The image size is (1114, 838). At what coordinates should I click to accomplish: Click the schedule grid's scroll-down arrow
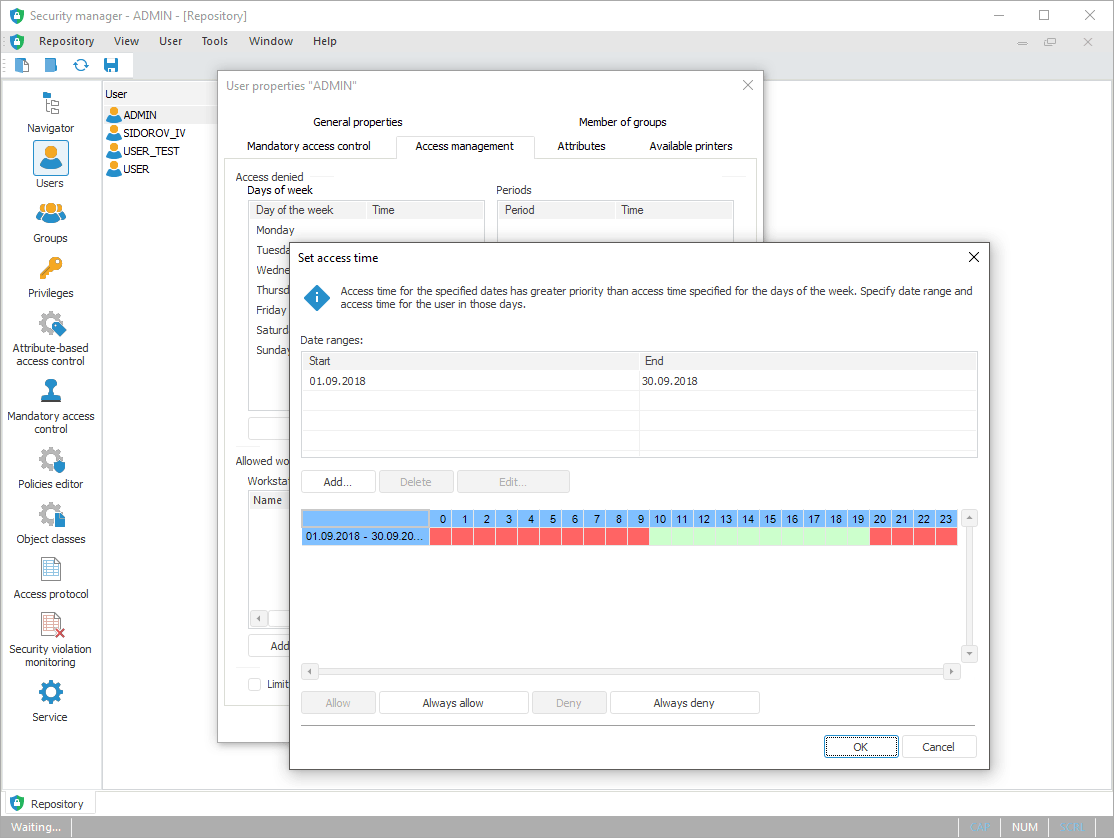(969, 653)
